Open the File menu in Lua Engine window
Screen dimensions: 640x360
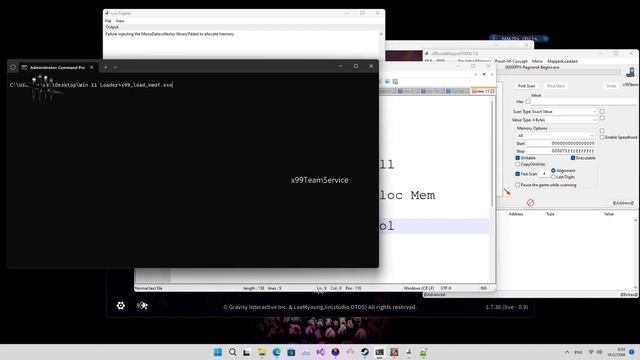(x=108, y=21)
